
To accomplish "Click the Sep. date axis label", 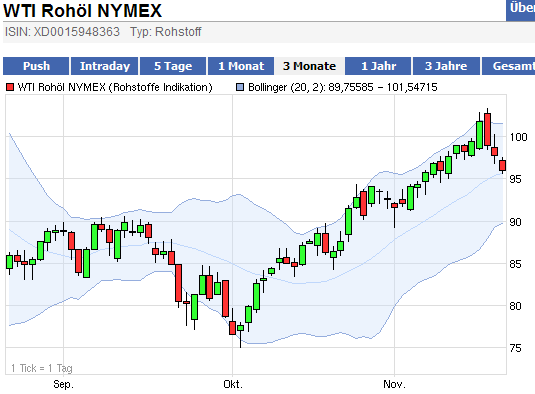I will click(63, 384).
